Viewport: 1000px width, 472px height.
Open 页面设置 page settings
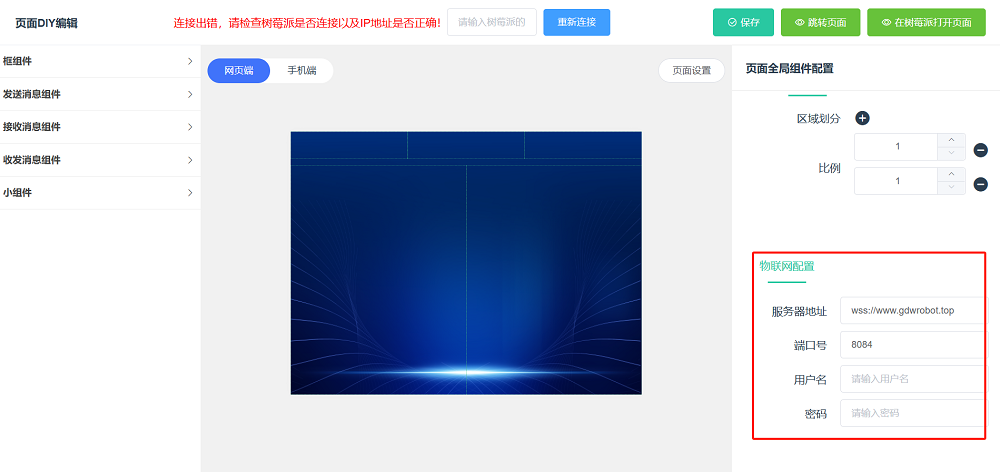click(x=691, y=71)
